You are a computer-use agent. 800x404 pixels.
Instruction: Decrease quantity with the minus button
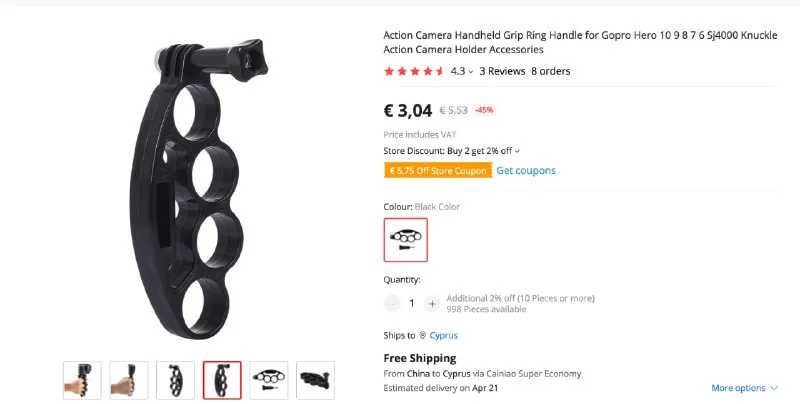(x=392, y=304)
